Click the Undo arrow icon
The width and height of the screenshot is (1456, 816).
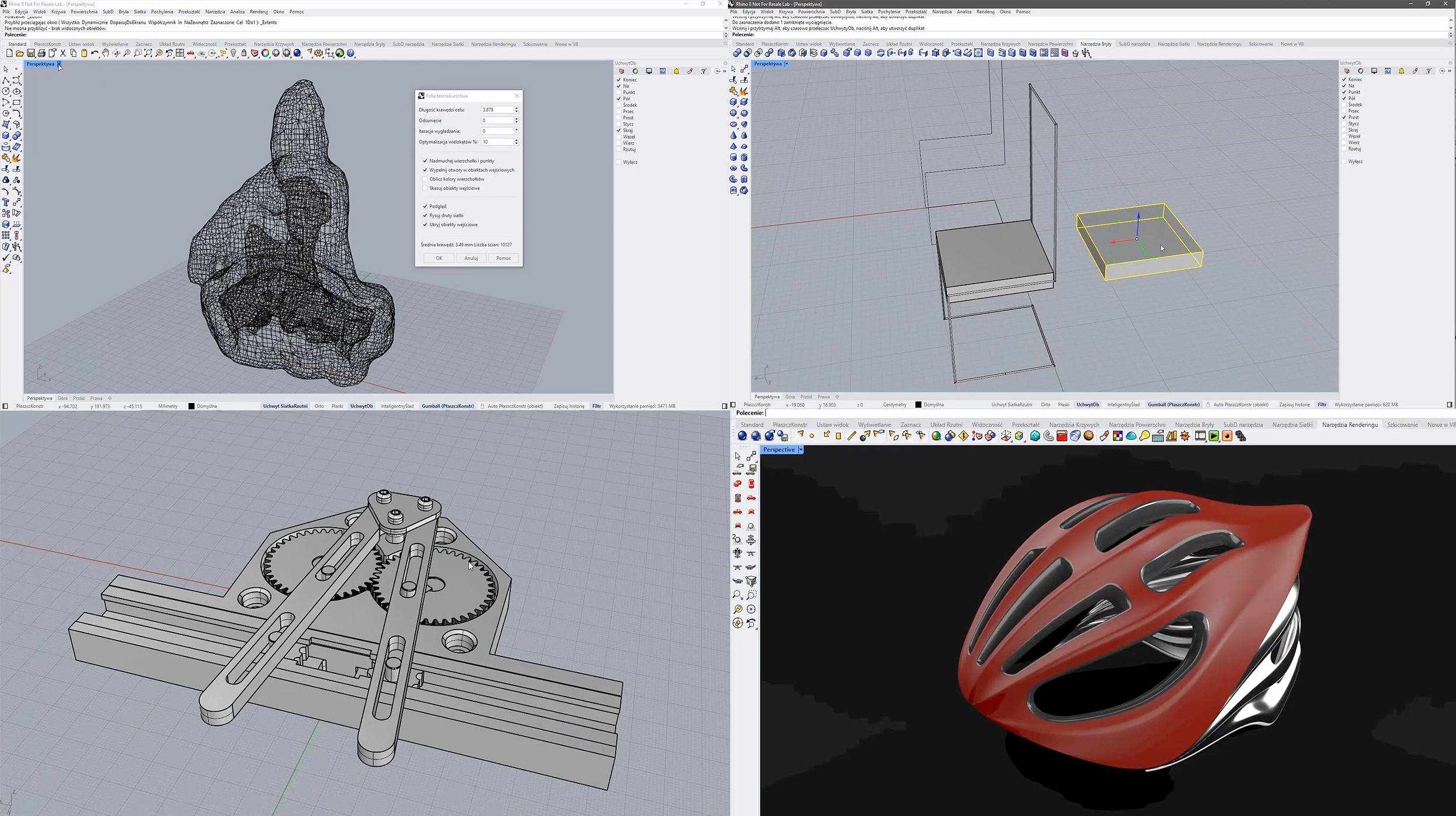point(95,53)
